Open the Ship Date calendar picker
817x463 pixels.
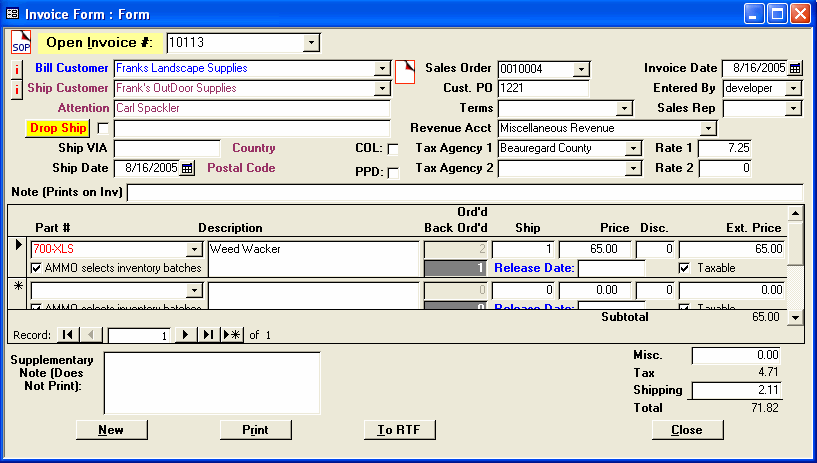tap(187, 168)
